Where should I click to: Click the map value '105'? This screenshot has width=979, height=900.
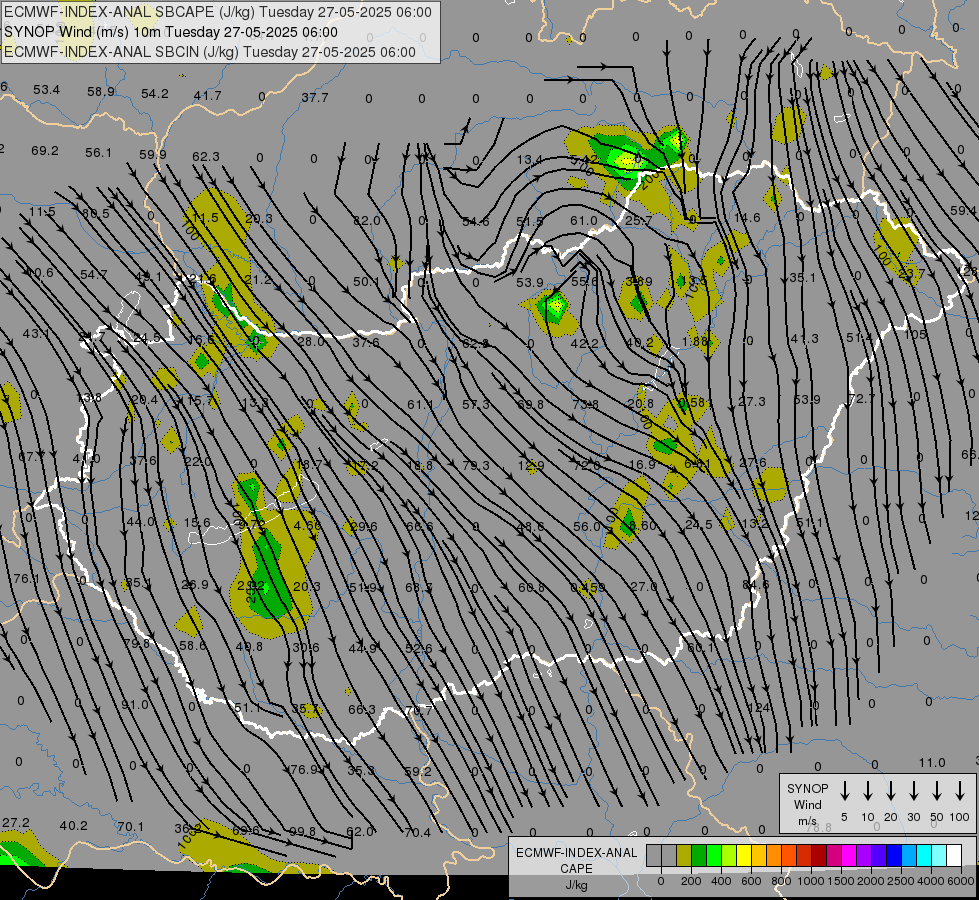coord(915,334)
